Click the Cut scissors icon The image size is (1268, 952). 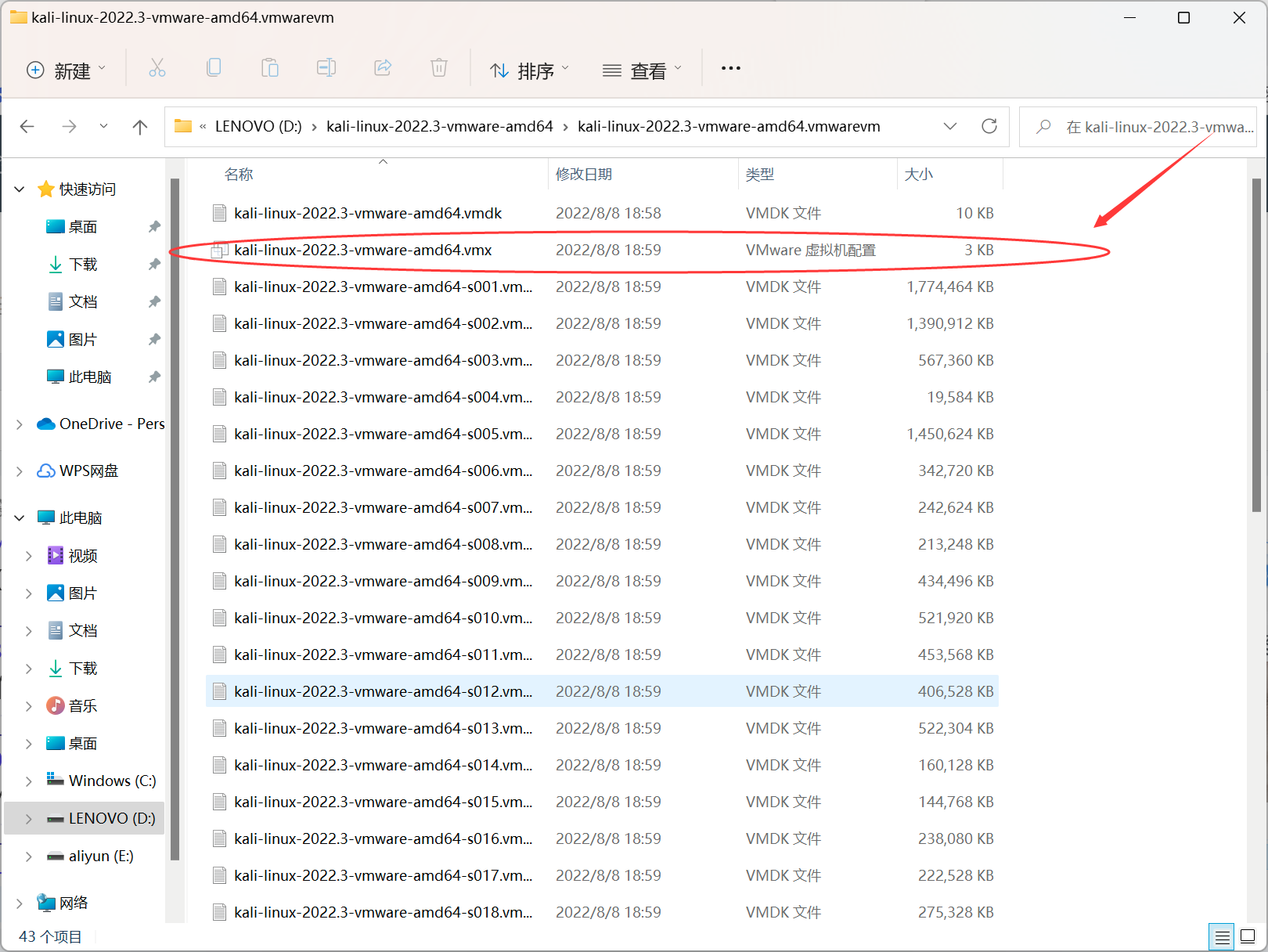click(x=157, y=68)
